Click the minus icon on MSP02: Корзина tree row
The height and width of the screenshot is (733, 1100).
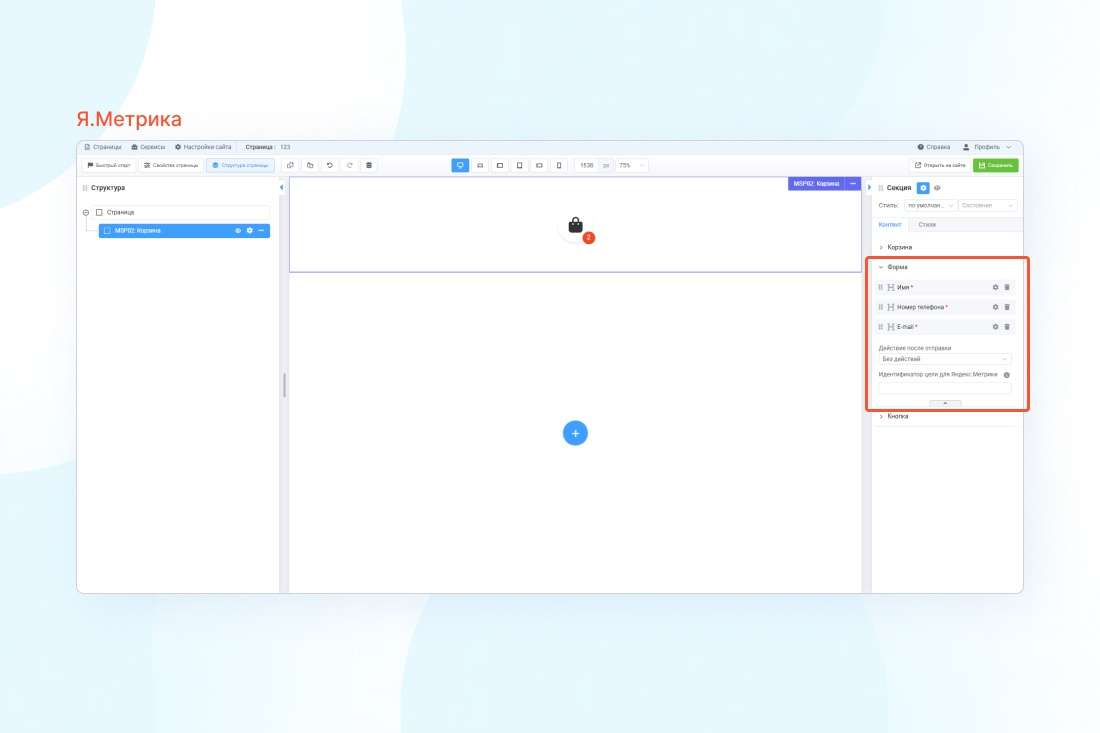pyautogui.click(x=261, y=231)
